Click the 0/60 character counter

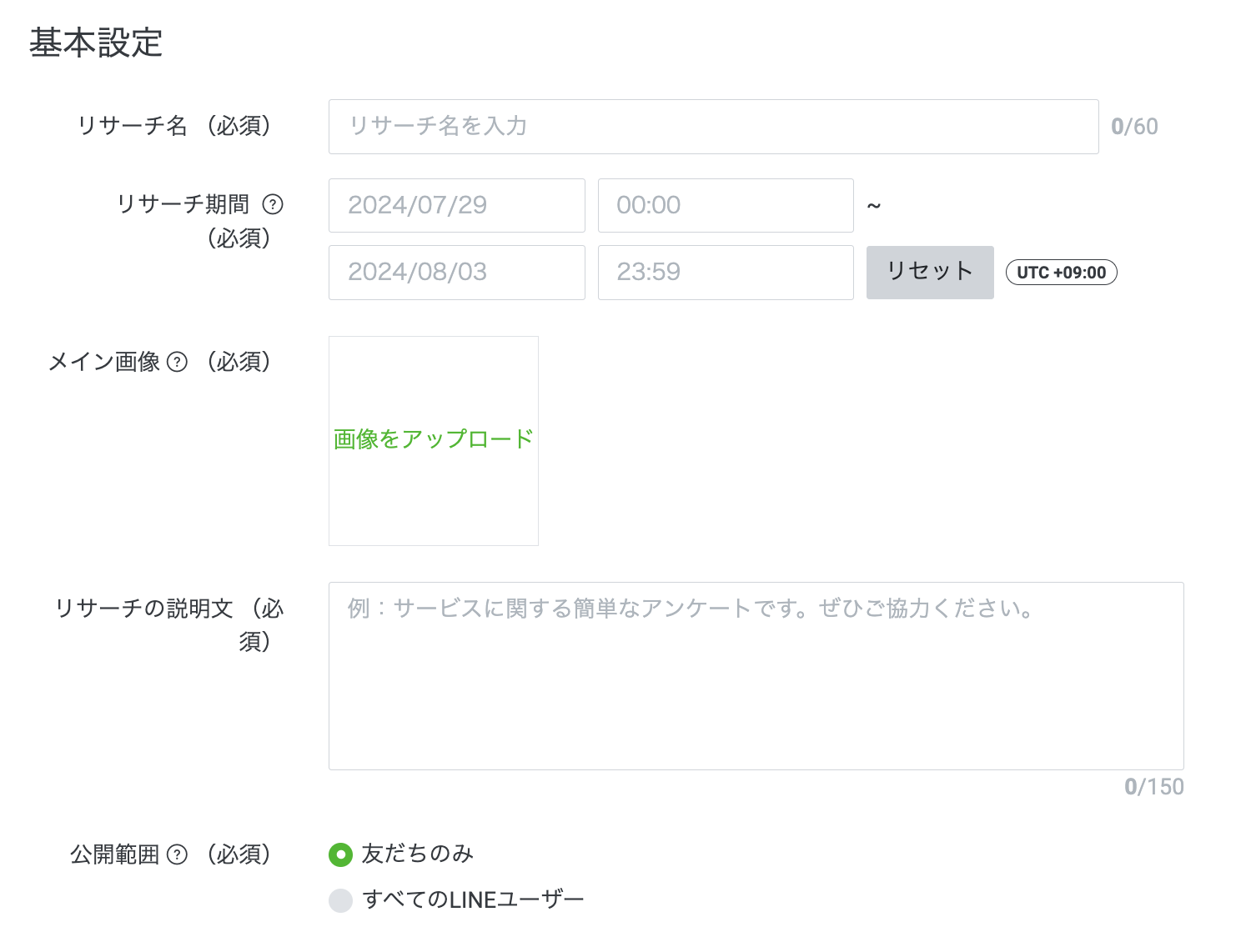(1134, 127)
